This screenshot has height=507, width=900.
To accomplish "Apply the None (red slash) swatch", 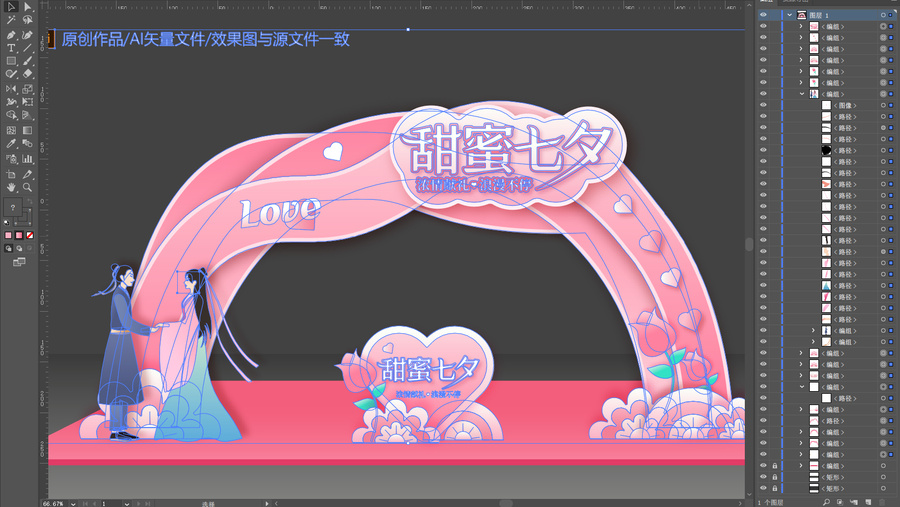I will (30, 235).
